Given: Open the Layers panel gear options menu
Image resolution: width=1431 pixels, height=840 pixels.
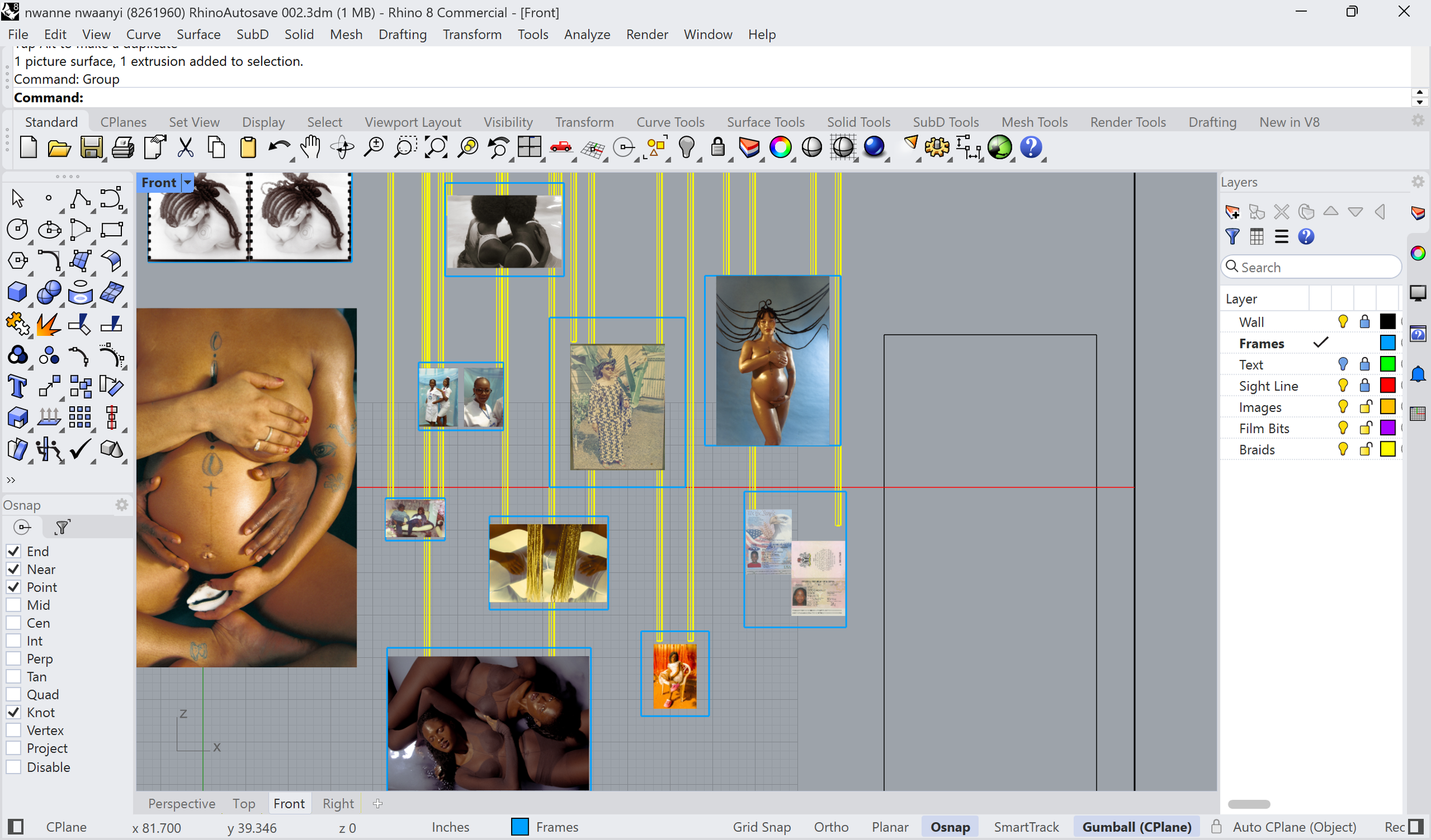Looking at the screenshot, I should (x=1418, y=182).
